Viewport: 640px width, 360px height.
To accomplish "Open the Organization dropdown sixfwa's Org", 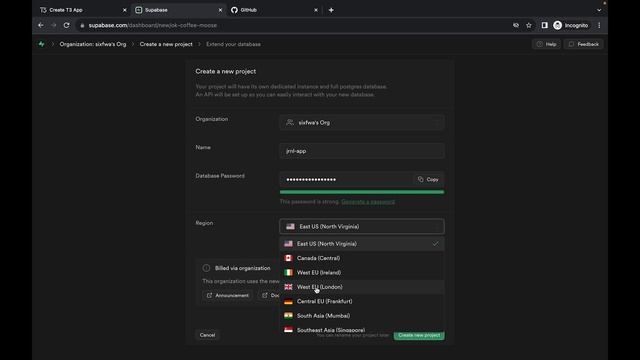I will [362, 122].
